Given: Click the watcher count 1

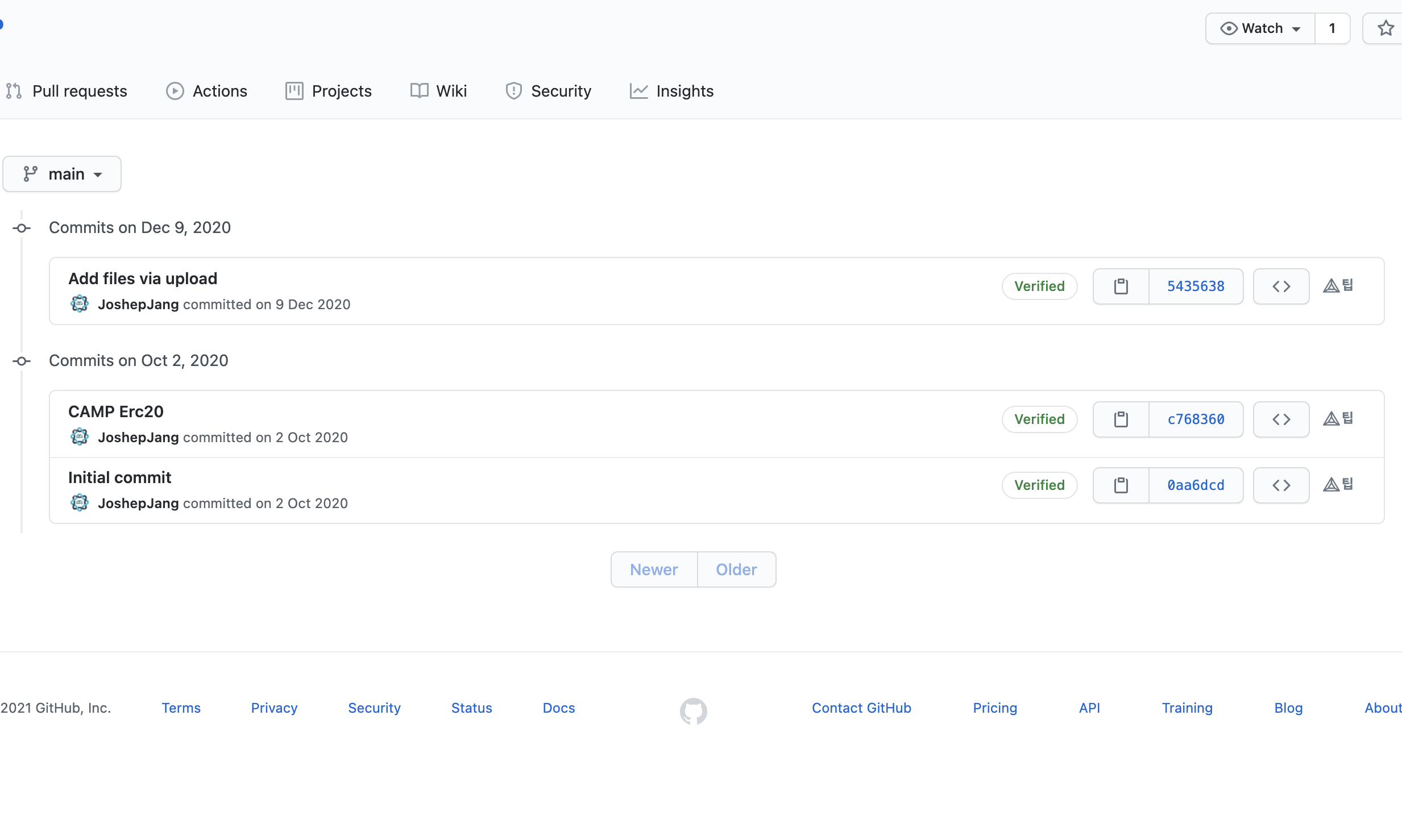Looking at the screenshot, I should (x=1332, y=28).
